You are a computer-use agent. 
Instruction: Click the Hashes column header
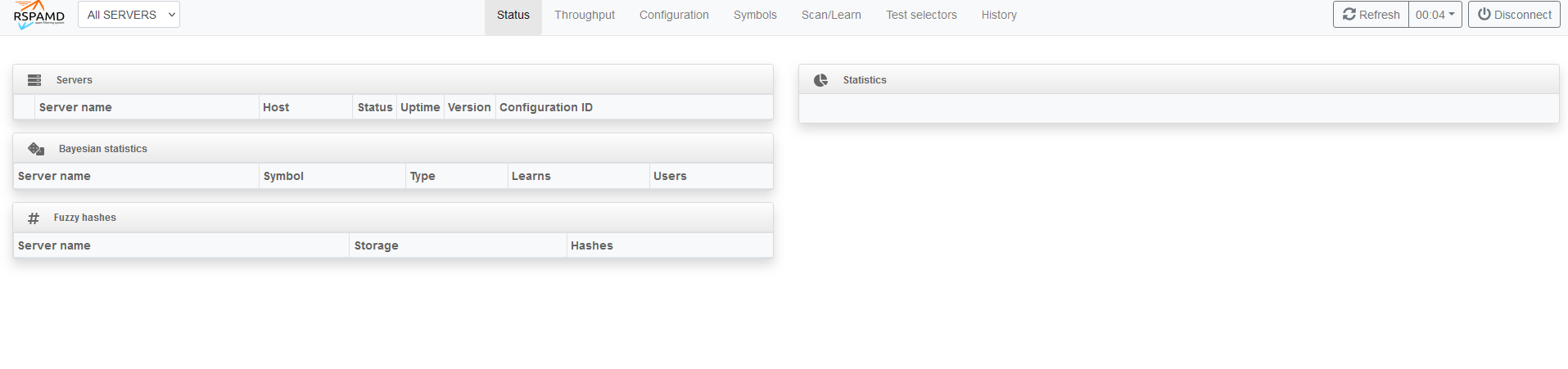coord(592,245)
